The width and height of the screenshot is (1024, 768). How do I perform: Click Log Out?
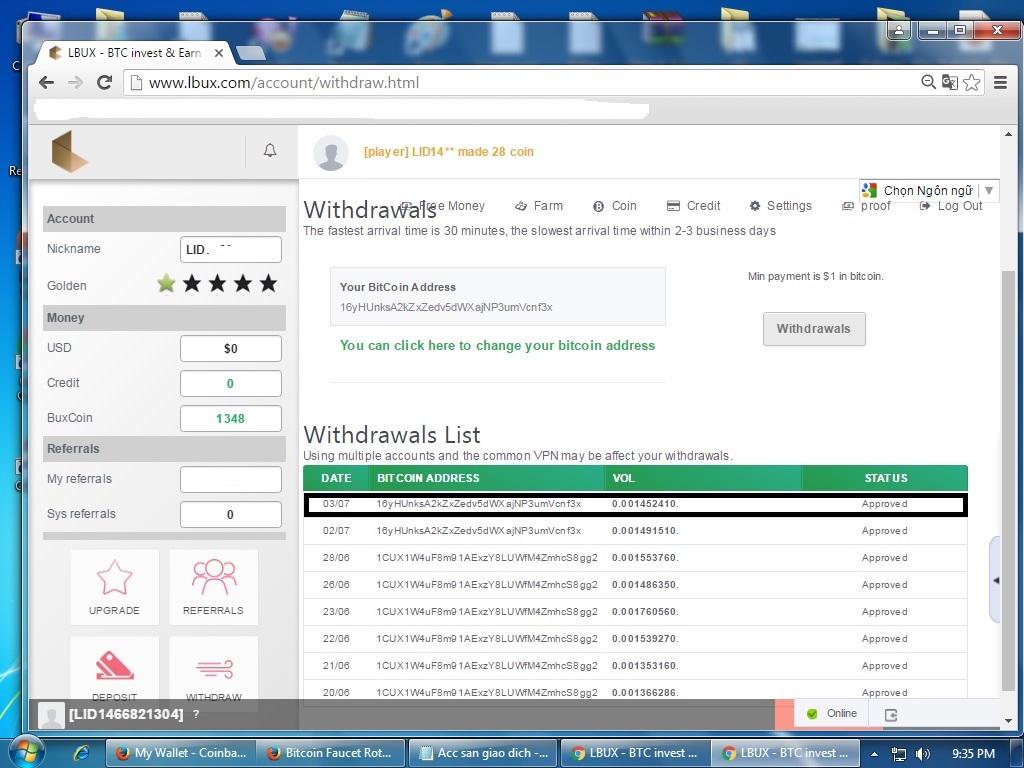click(951, 206)
